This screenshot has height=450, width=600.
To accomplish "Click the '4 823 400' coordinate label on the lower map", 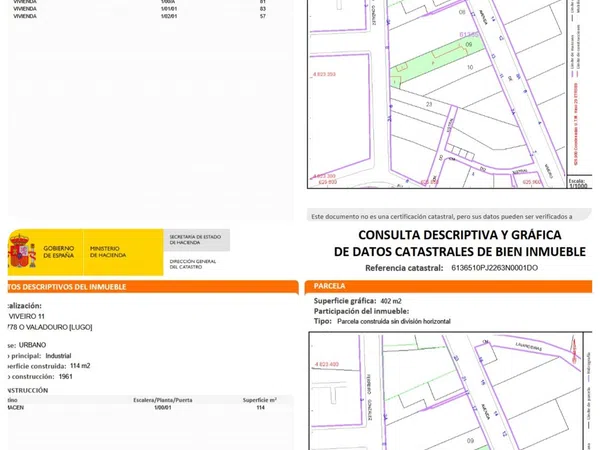I will 326,364.
